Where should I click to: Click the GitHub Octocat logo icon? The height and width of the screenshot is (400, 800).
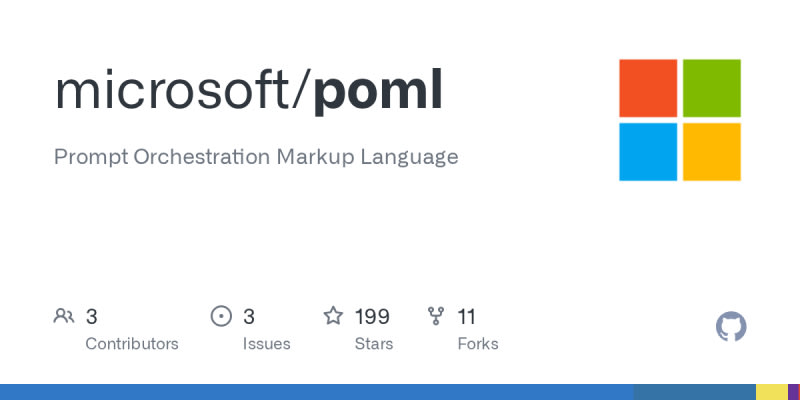pos(732,327)
